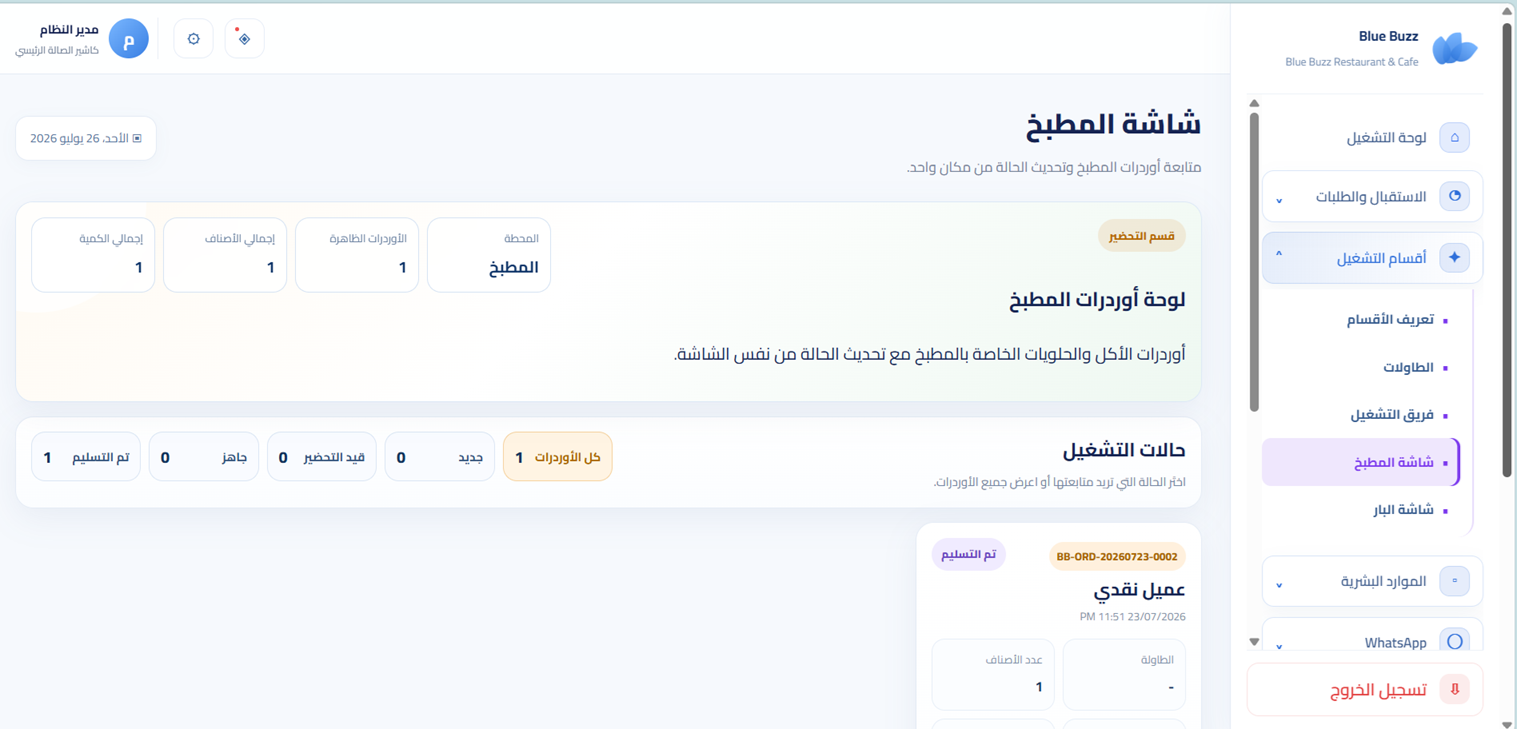1517x729 pixels.
Task: Click the red logout icon
Action: 1454,689
